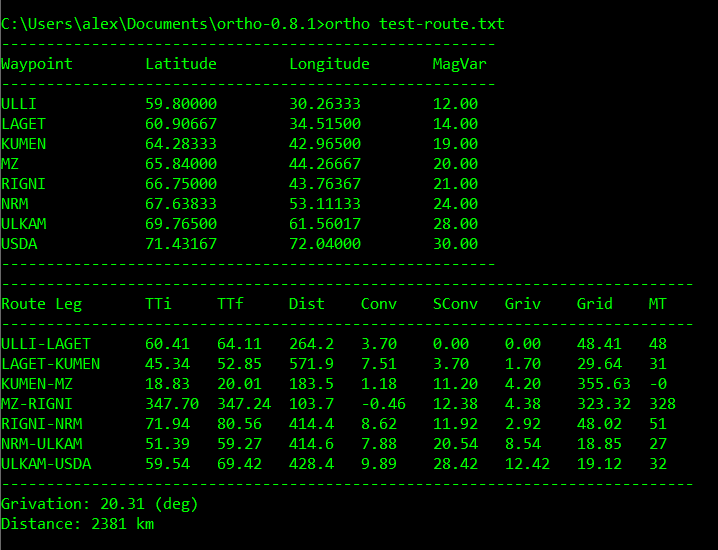This screenshot has width=718, height=550.
Task: Select MagVar value 24.00
Action: pyautogui.click(x=455, y=204)
